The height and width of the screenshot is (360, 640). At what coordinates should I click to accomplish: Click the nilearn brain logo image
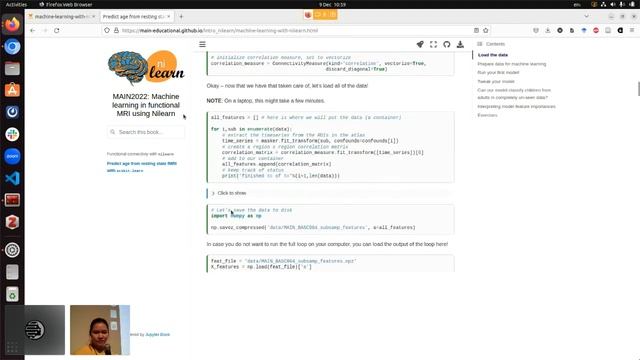pos(146,67)
